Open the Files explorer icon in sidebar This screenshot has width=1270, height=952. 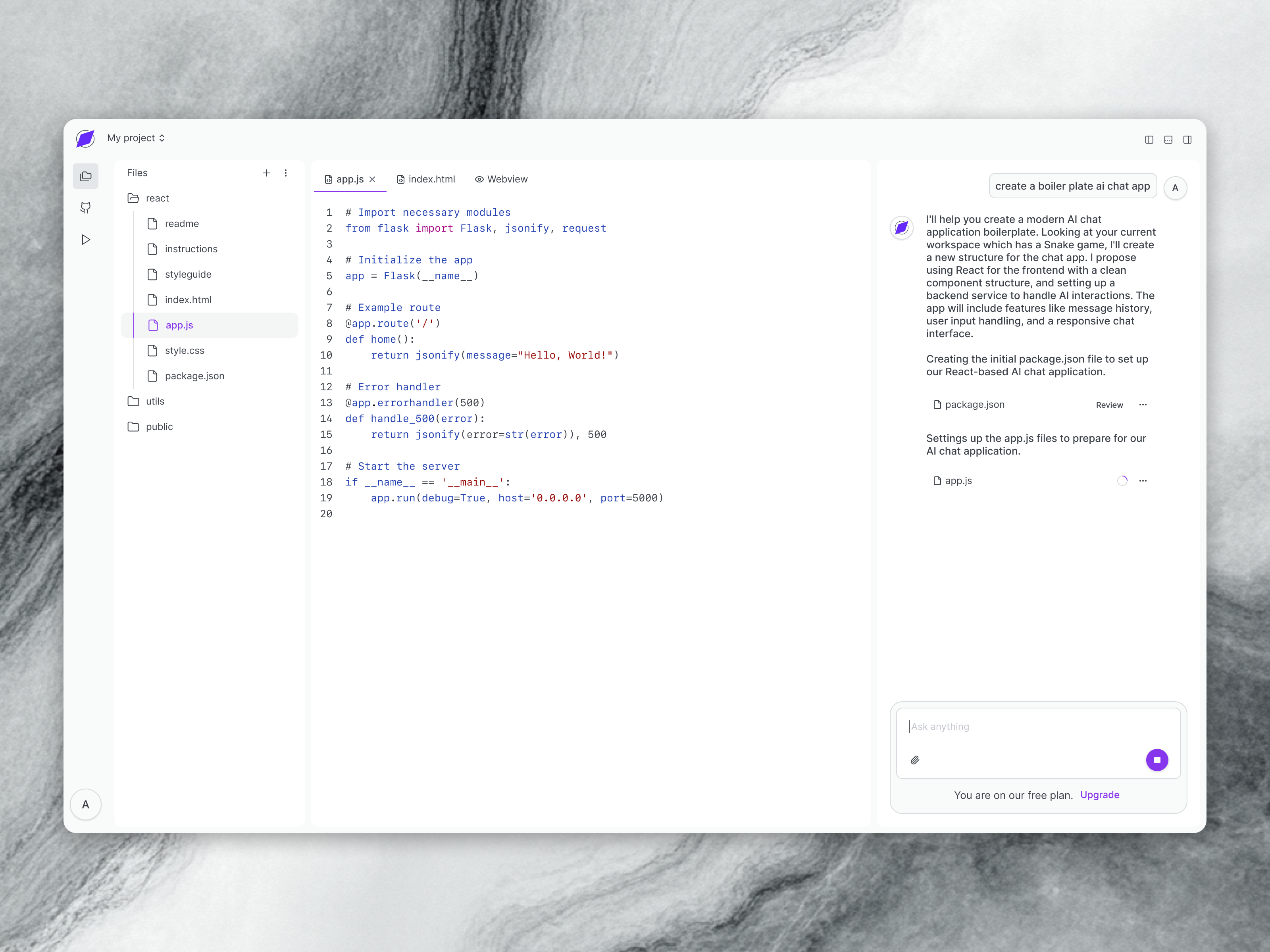click(x=86, y=176)
